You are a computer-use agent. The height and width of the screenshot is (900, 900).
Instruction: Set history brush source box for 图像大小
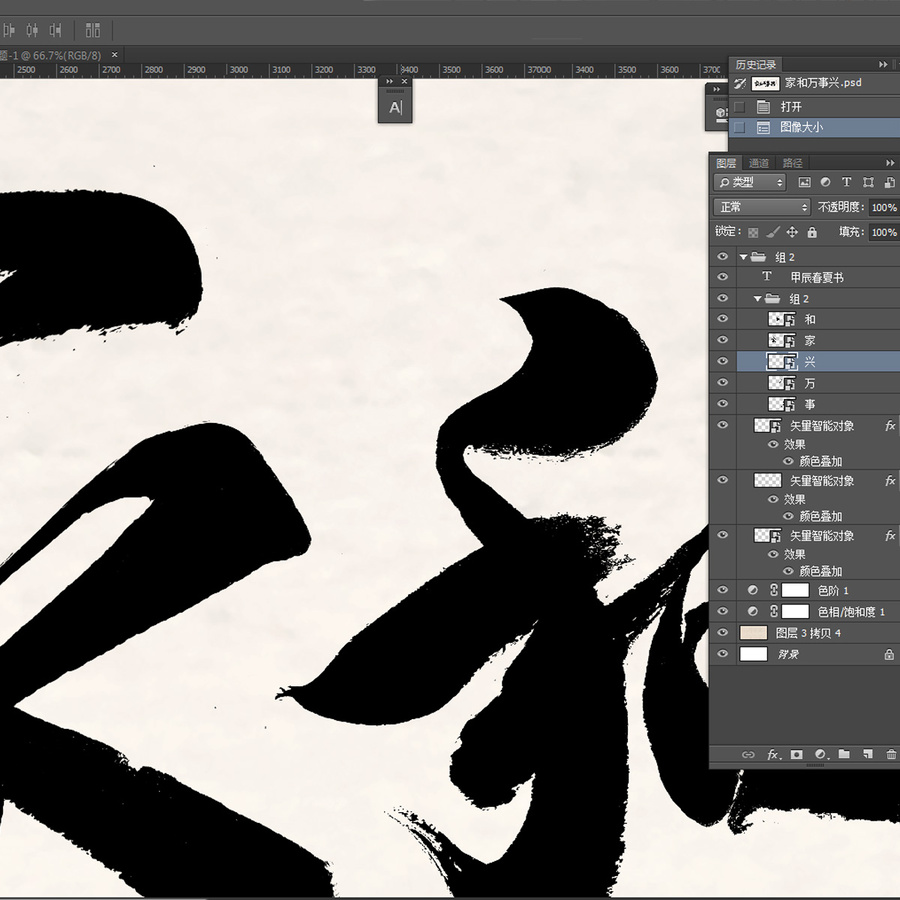coord(739,127)
